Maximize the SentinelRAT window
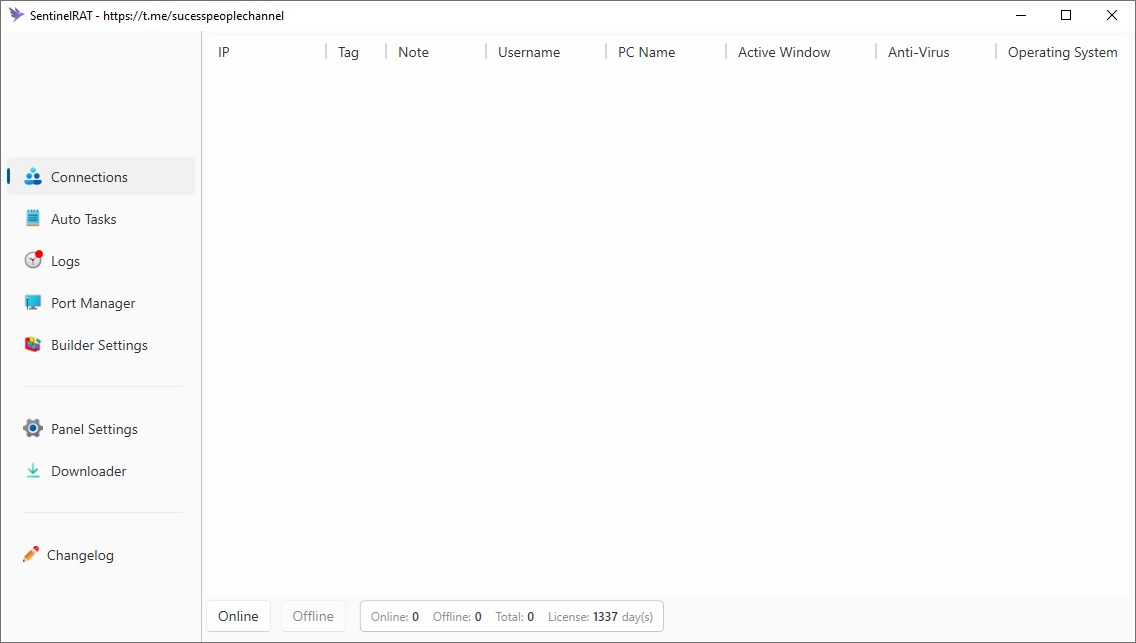The width and height of the screenshot is (1136, 643). (x=1066, y=15)
